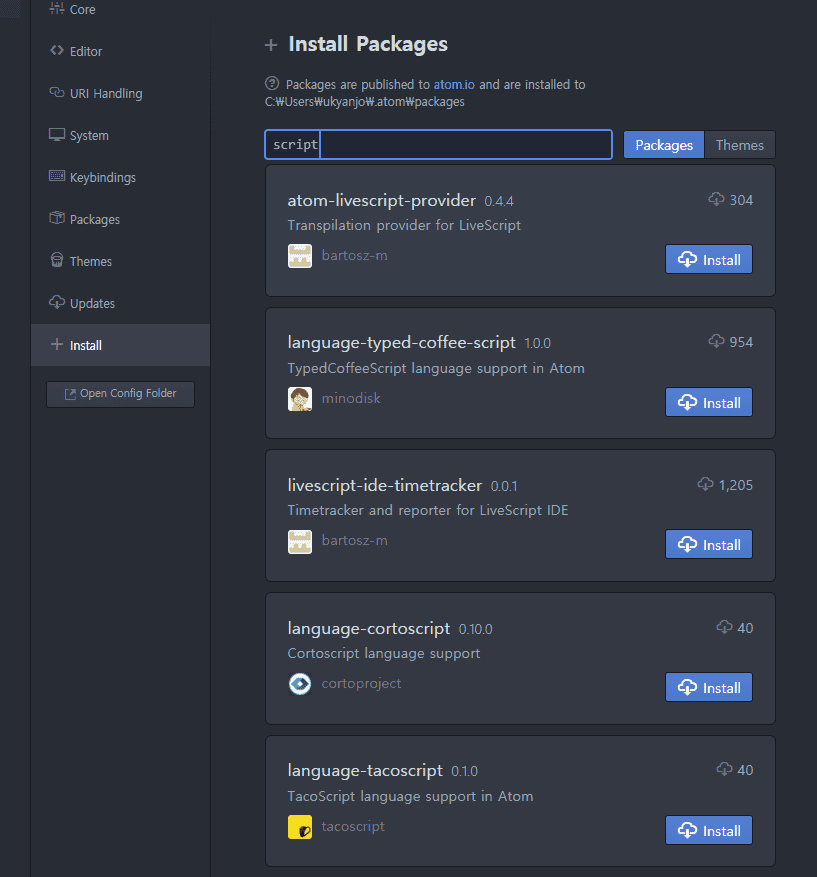Viewport: 817px width, 877px height.
Task: Open the Keybindings section
Action: [120, 177]
